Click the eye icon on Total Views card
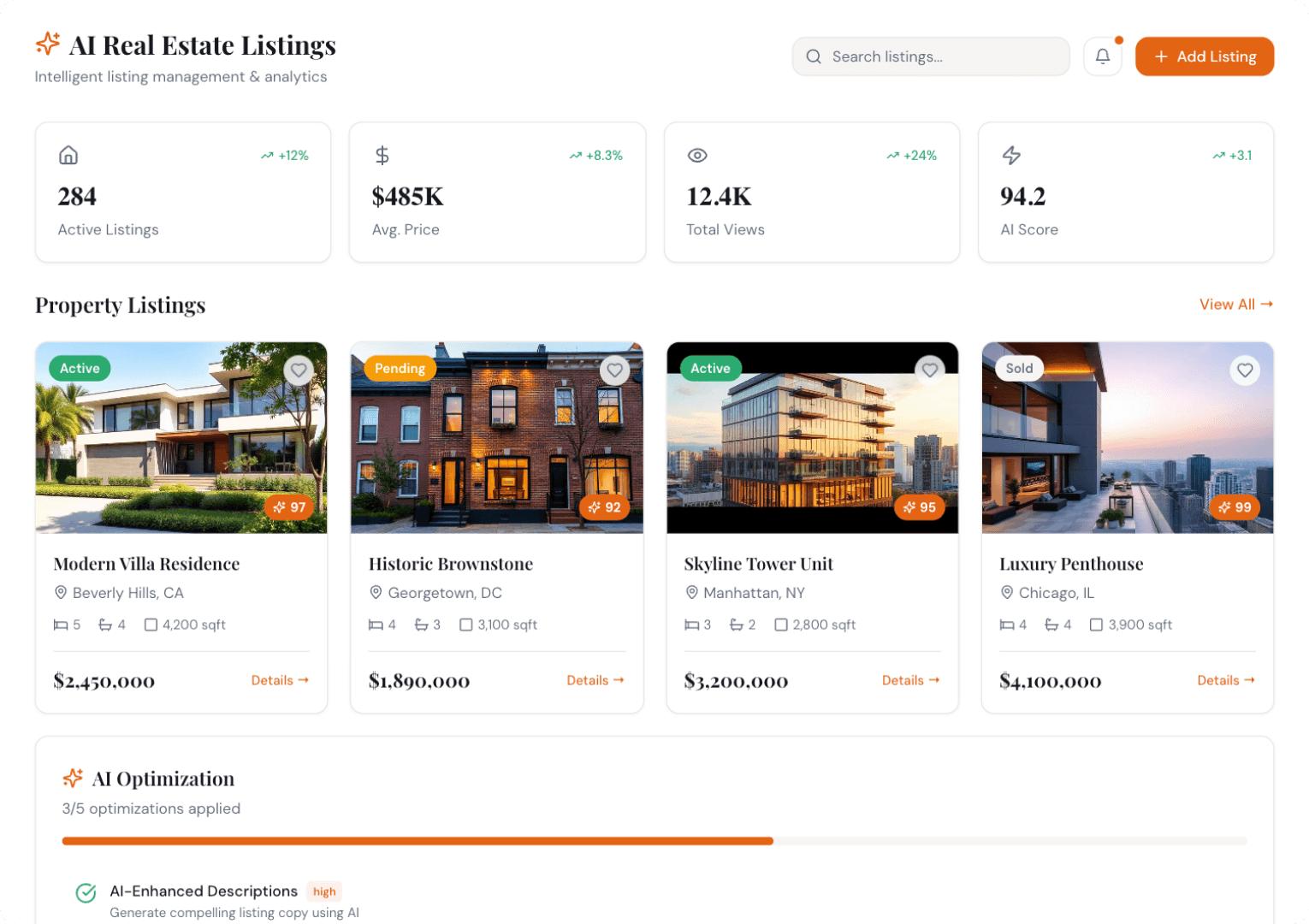The height and width of the screenshot is (924, 1309). coord(697,155)
